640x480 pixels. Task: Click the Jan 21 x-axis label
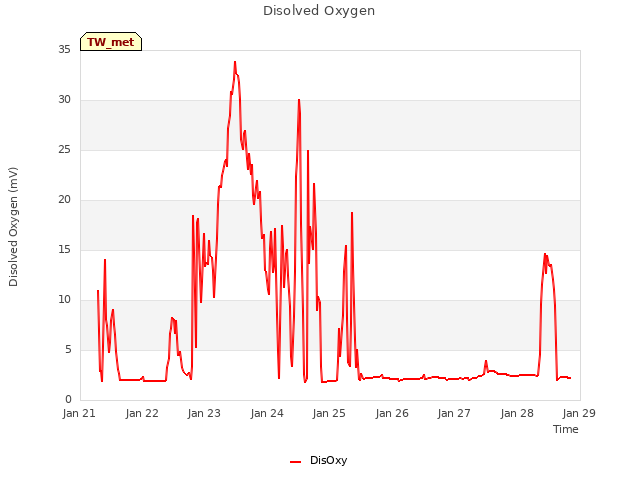(79, 413)
